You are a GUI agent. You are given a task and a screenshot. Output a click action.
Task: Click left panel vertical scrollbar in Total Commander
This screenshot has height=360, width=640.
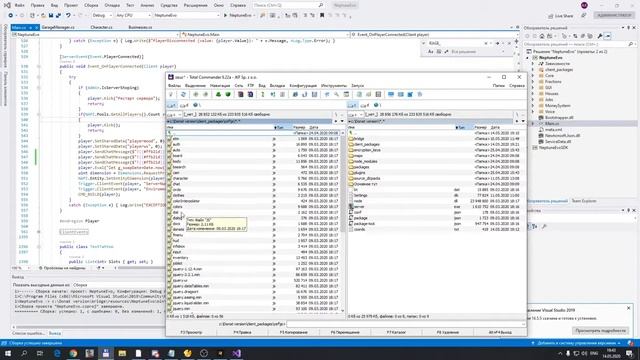342,222
